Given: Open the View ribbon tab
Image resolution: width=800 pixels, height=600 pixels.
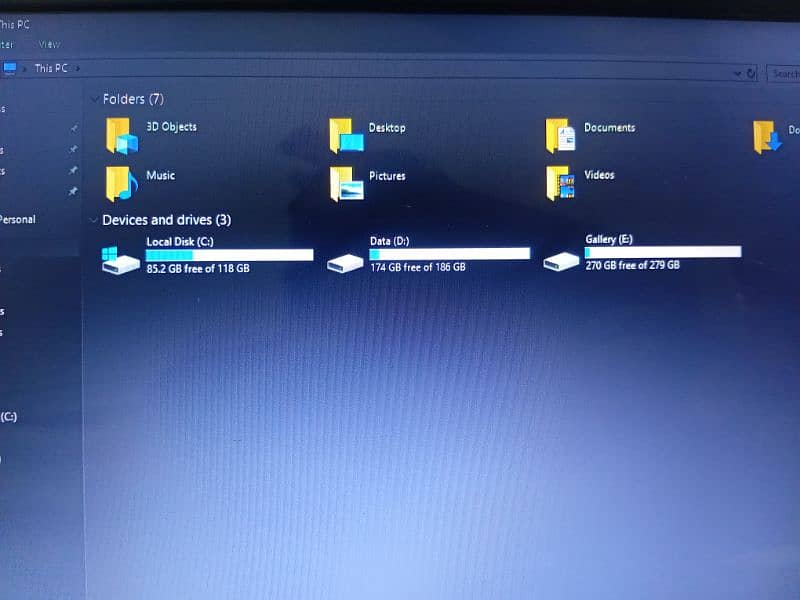Looking at the screenshot, I should 49,44.
